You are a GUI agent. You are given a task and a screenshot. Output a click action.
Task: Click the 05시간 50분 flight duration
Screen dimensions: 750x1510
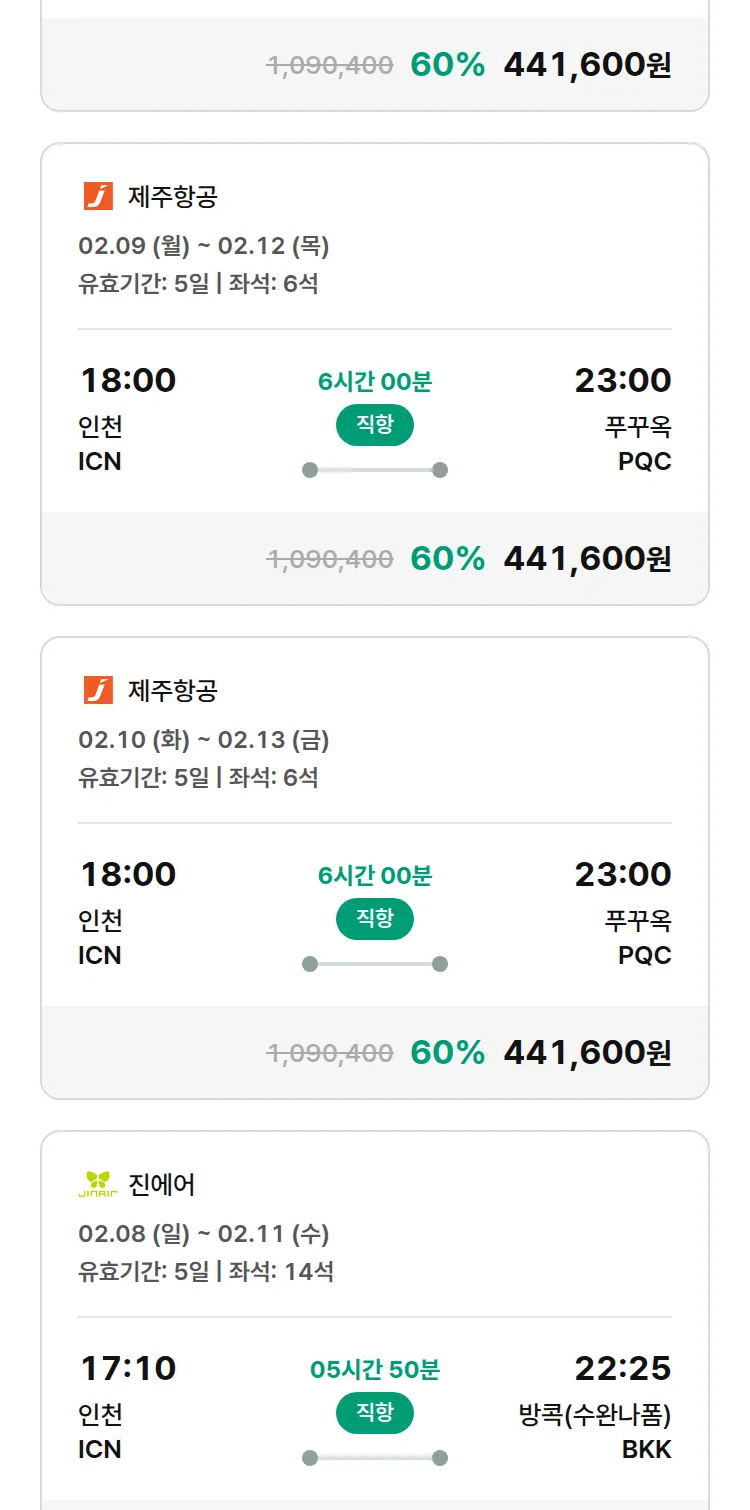pyautogui.click(x=375, y=1370)
